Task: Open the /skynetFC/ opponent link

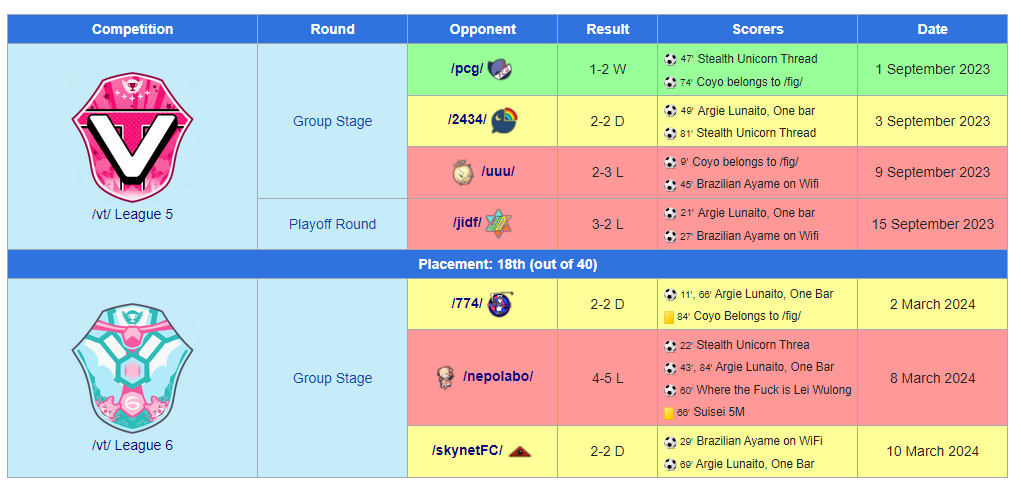Action: point(466,451)
